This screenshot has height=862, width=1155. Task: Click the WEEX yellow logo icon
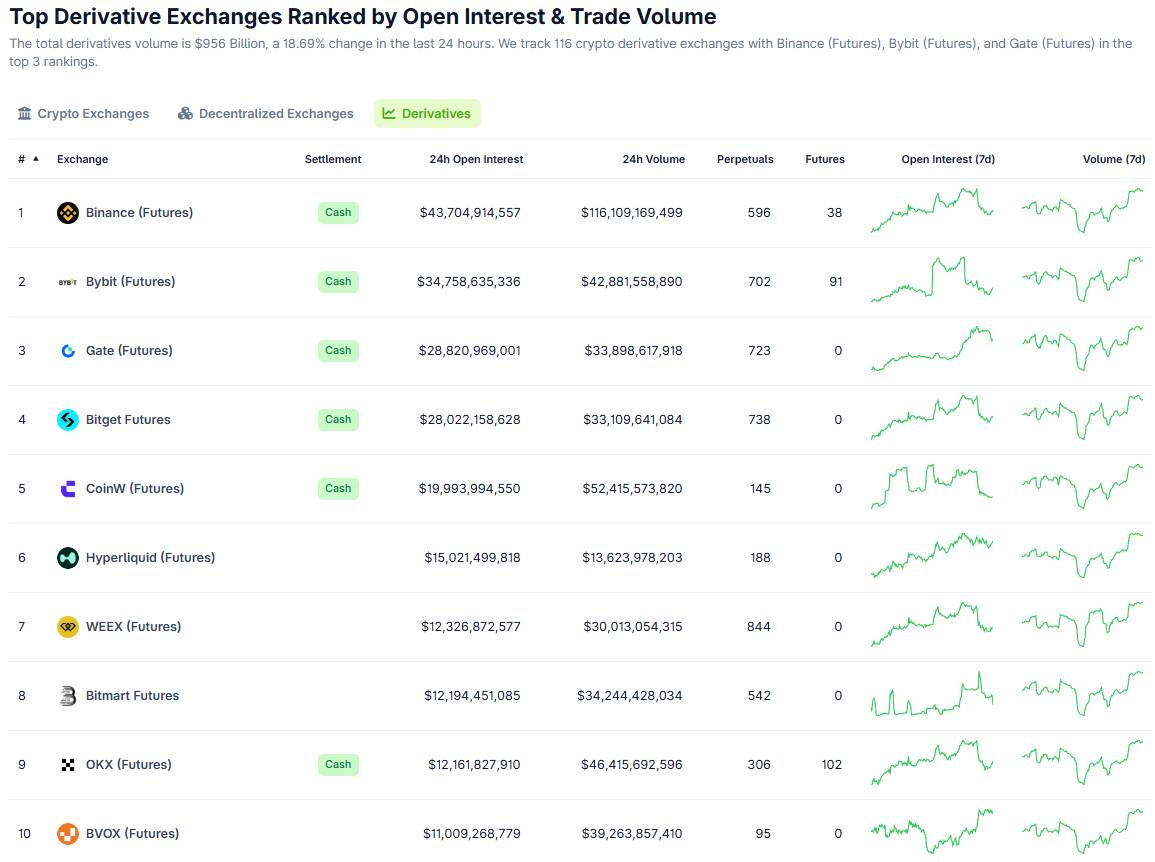point(67,627)
